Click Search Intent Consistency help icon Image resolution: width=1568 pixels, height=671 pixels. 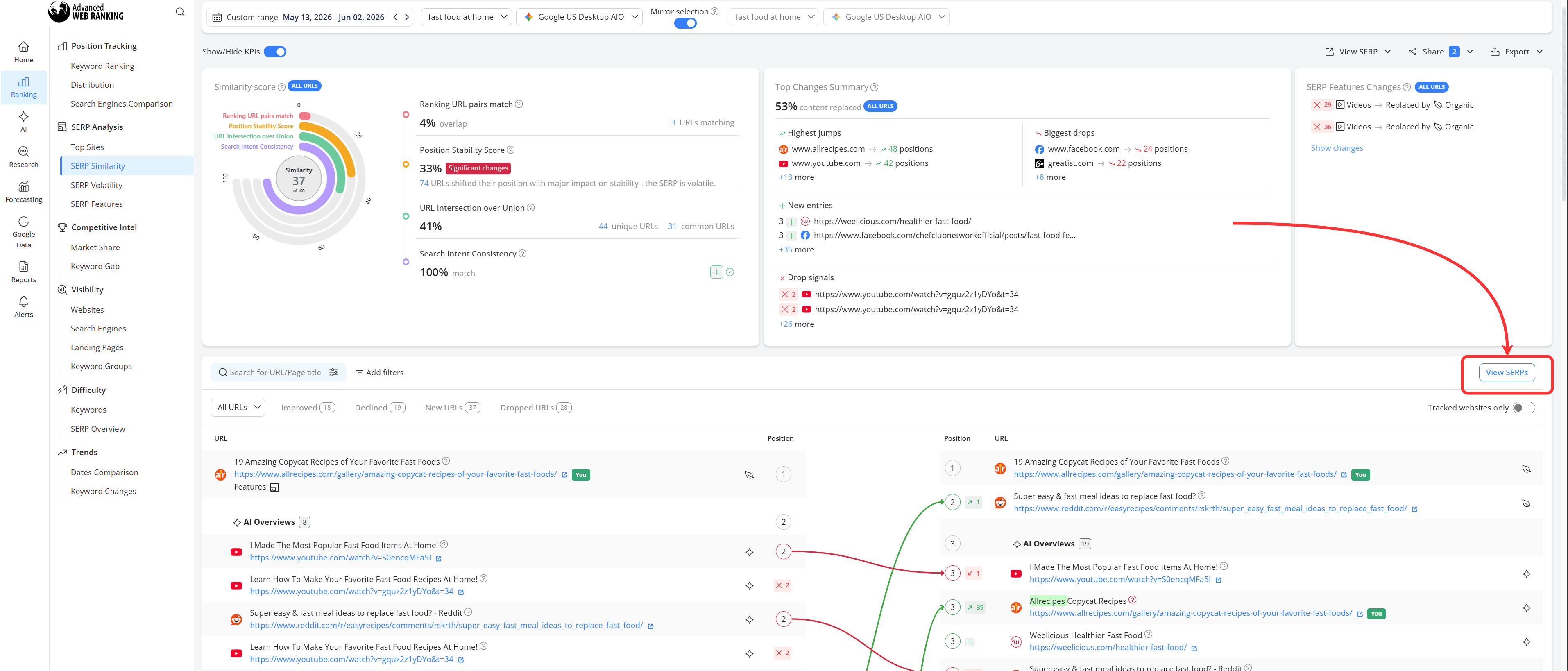tap(522, 253)
